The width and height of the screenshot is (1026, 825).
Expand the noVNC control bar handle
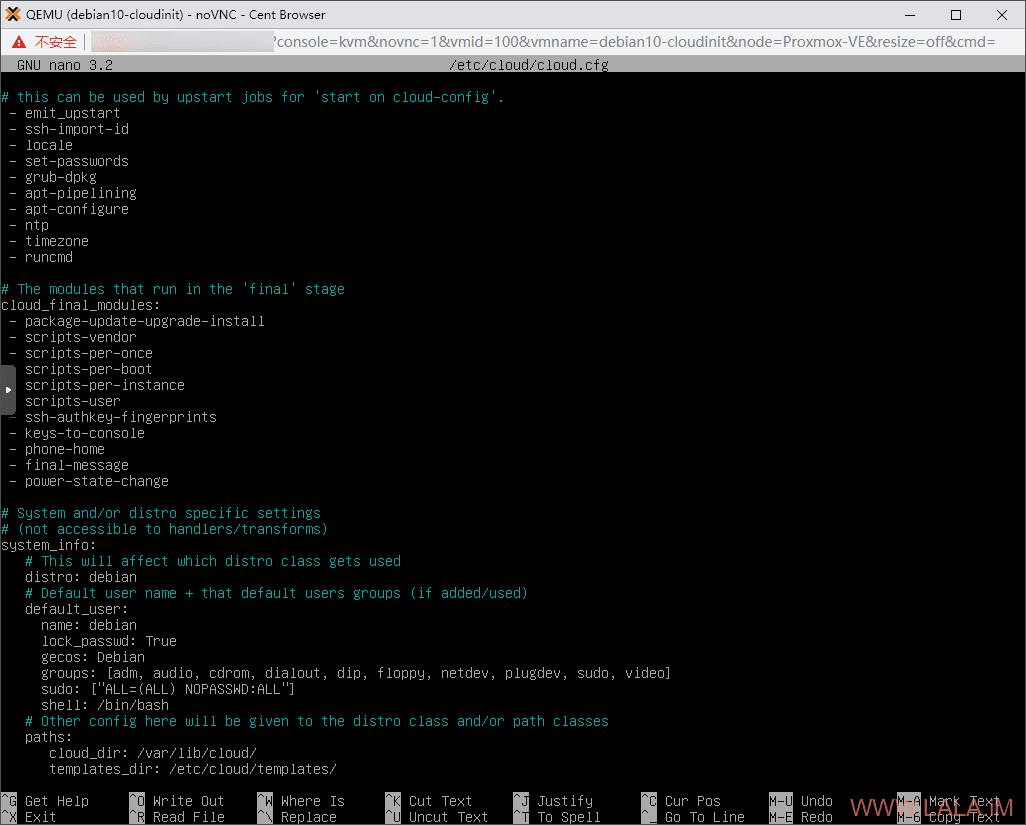[x=8, y=390]
